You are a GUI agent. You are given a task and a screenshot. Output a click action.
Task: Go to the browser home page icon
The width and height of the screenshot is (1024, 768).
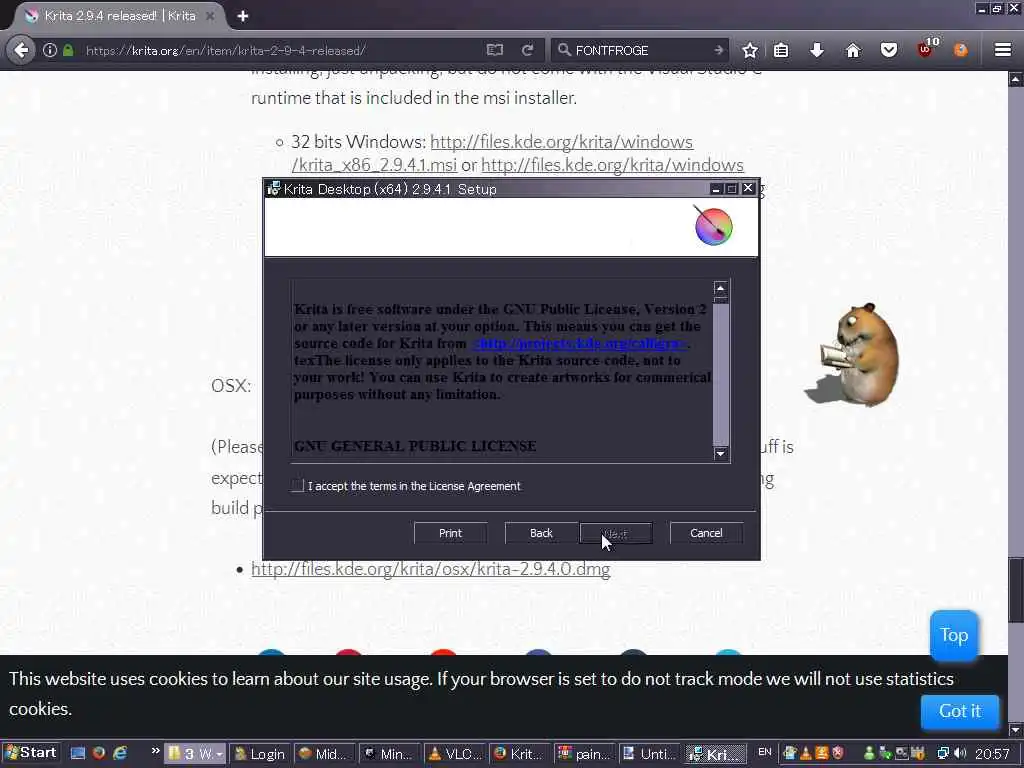point(853,50)
